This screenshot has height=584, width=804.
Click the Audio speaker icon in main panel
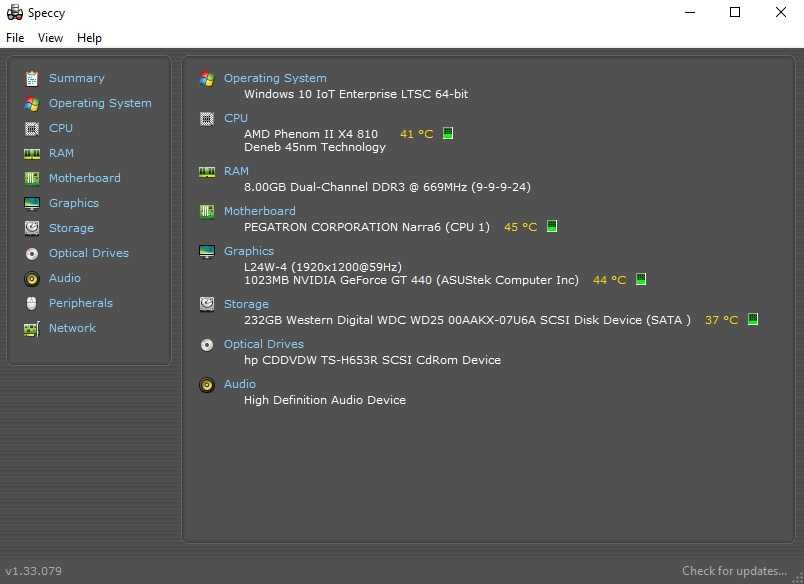207,385
